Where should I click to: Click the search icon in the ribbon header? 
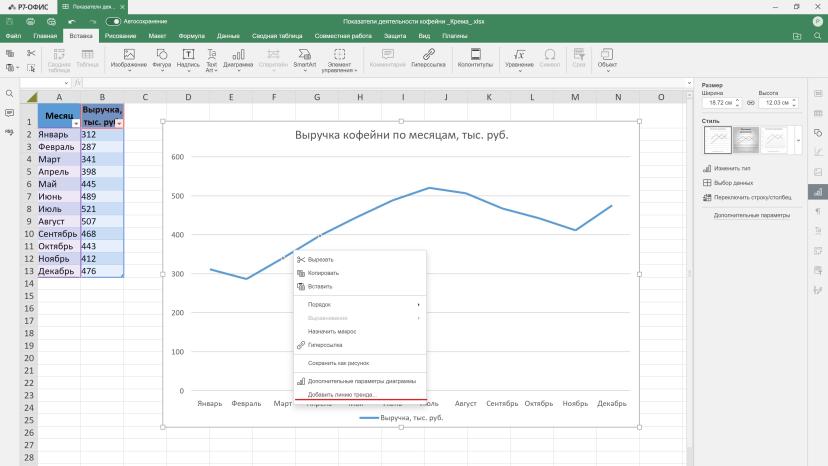(817, 36)
